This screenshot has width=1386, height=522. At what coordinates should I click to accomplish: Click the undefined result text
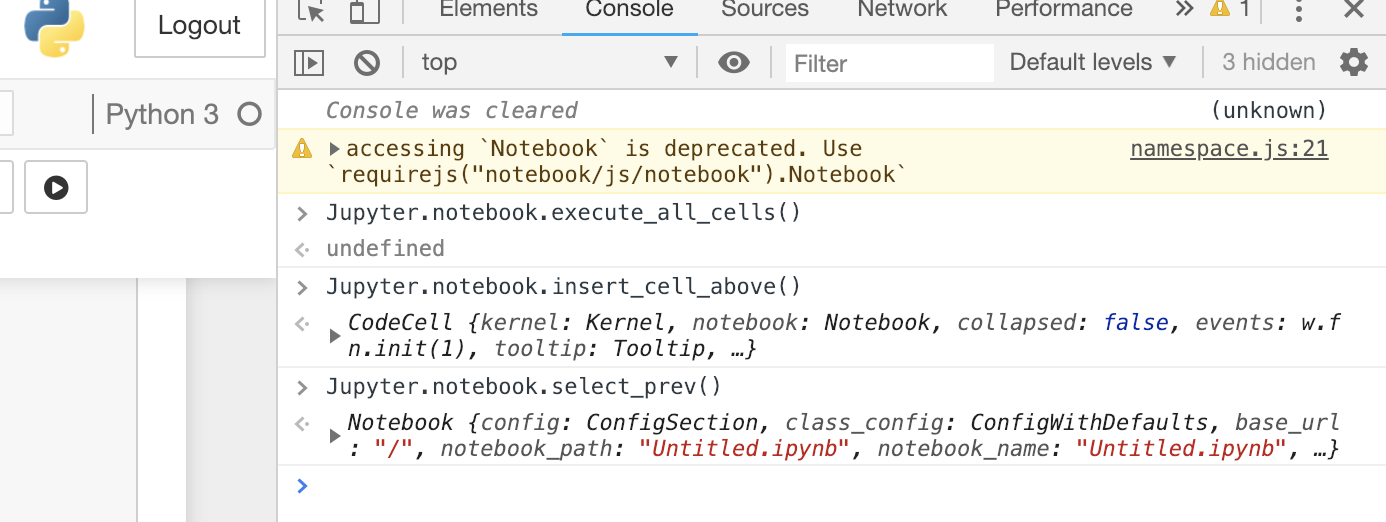point(385,248)
